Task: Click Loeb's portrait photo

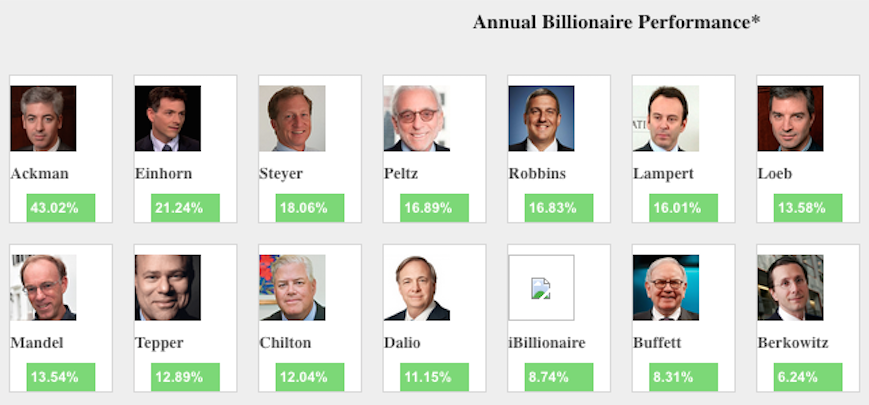Action: [x=790, y=118]
